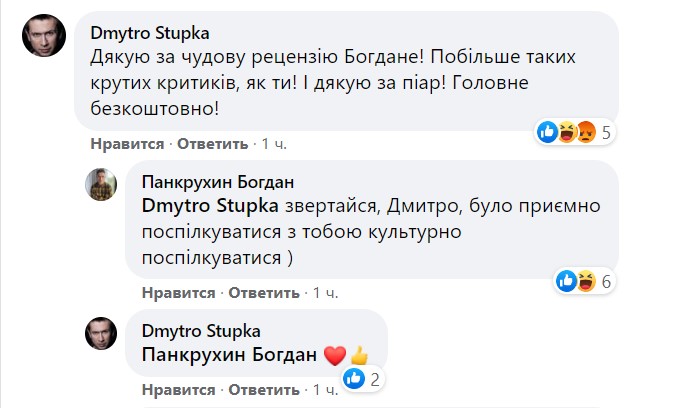Open the first comment's 1 ч. timestamp

[274, 144]
